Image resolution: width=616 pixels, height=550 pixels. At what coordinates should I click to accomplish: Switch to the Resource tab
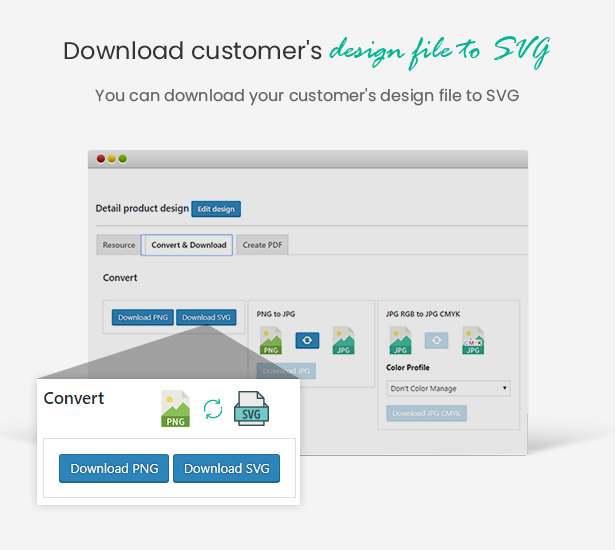click(119, 245)
